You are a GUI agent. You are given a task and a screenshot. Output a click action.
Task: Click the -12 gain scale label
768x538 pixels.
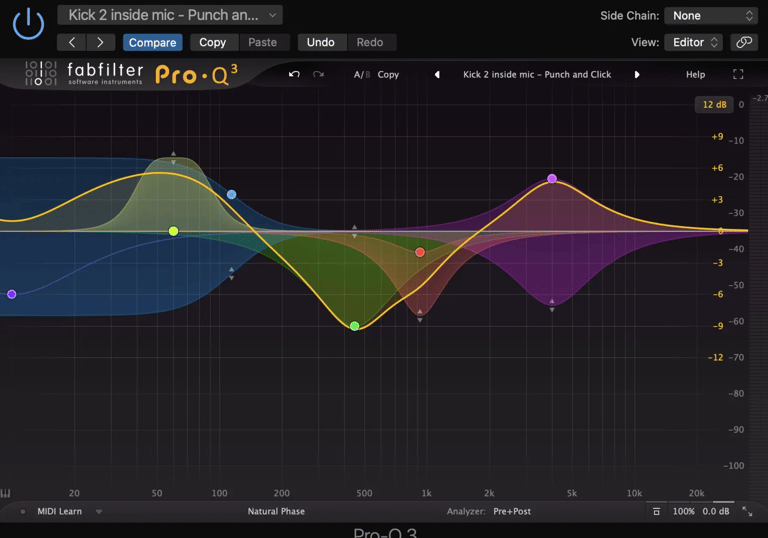(715, 357)
